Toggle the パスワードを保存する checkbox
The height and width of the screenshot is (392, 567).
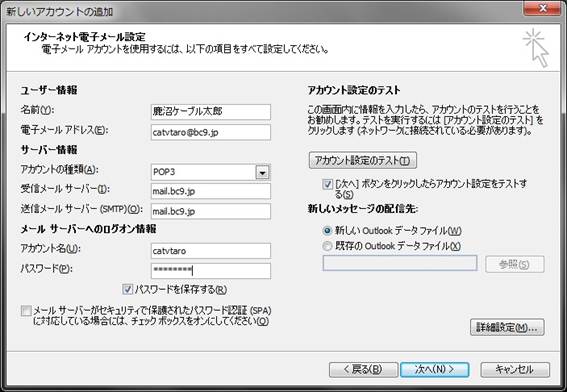tap(128, 289)
